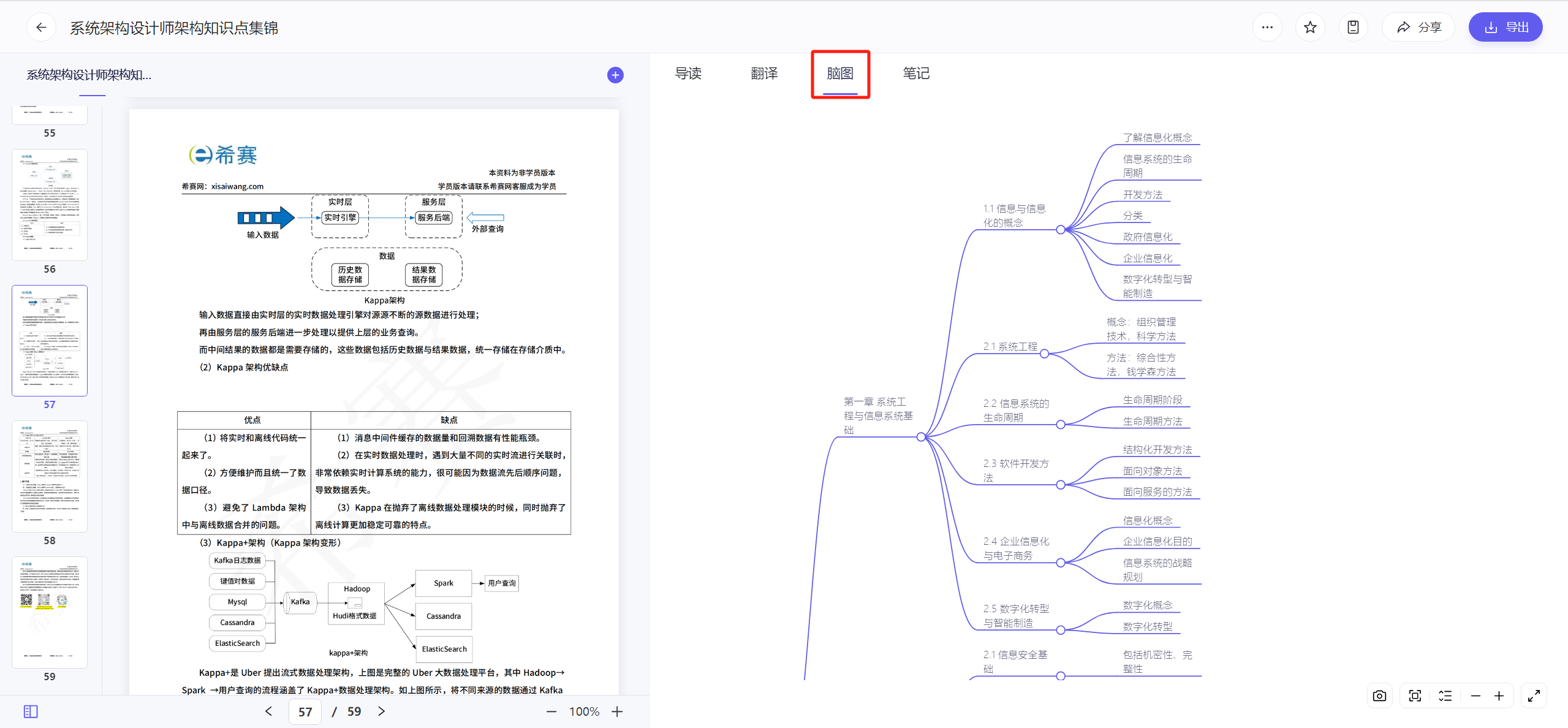Image resolution: width=1568 pixels, height=728 pixels.
Task: Select the 数字化概念 mind map leaf
Action: coord(1147,605)
